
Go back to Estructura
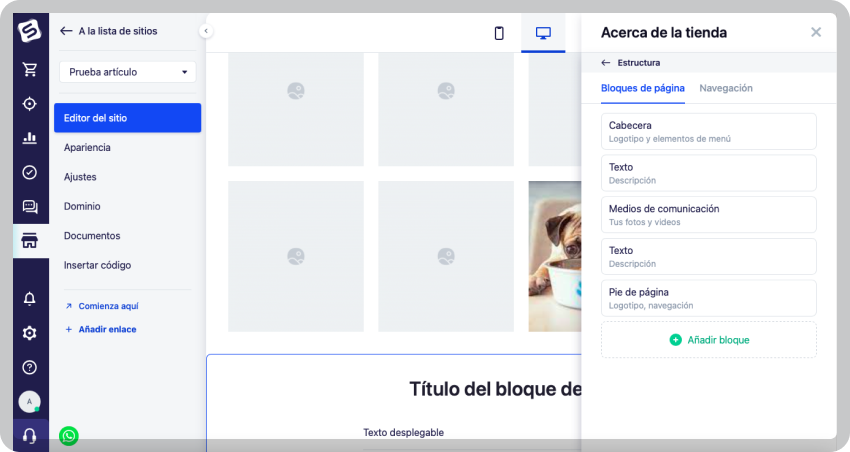631,63
